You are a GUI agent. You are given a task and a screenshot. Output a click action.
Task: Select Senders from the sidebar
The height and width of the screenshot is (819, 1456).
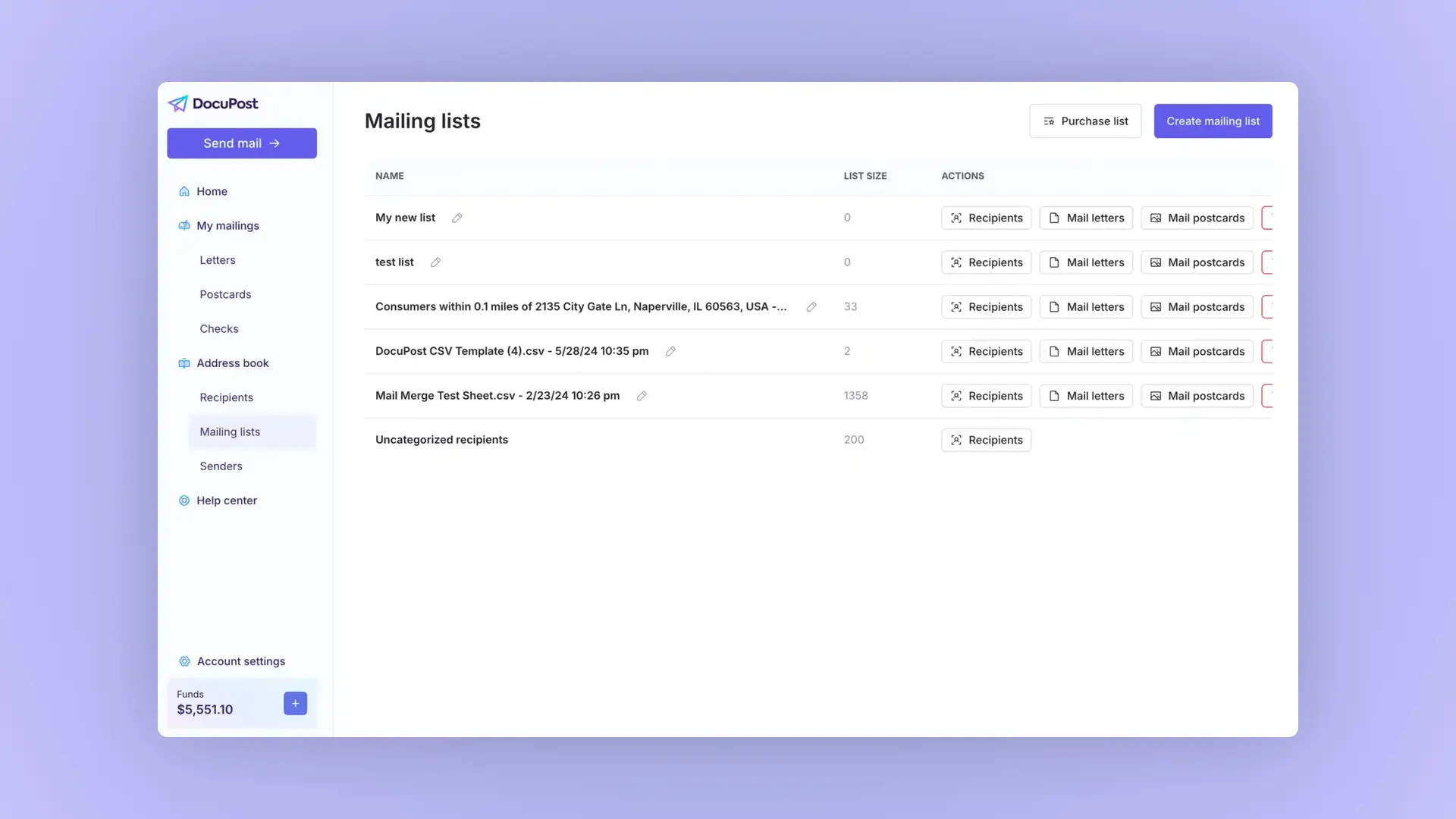pyautogui.click(x=221, y=466)
